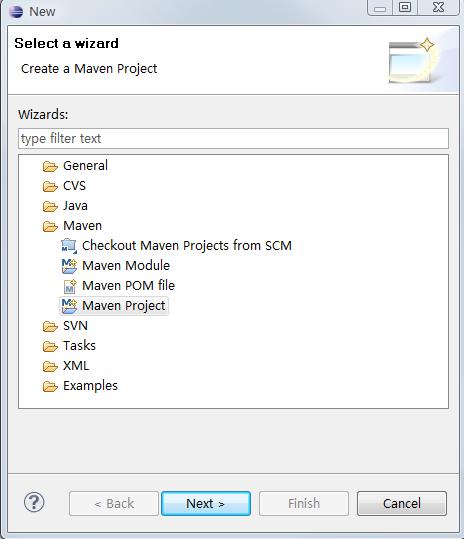Image resolution: width=464 pixels, height=539 pixels.
Task: Cancel the New wizard dialog
Action: pos(402,504)
